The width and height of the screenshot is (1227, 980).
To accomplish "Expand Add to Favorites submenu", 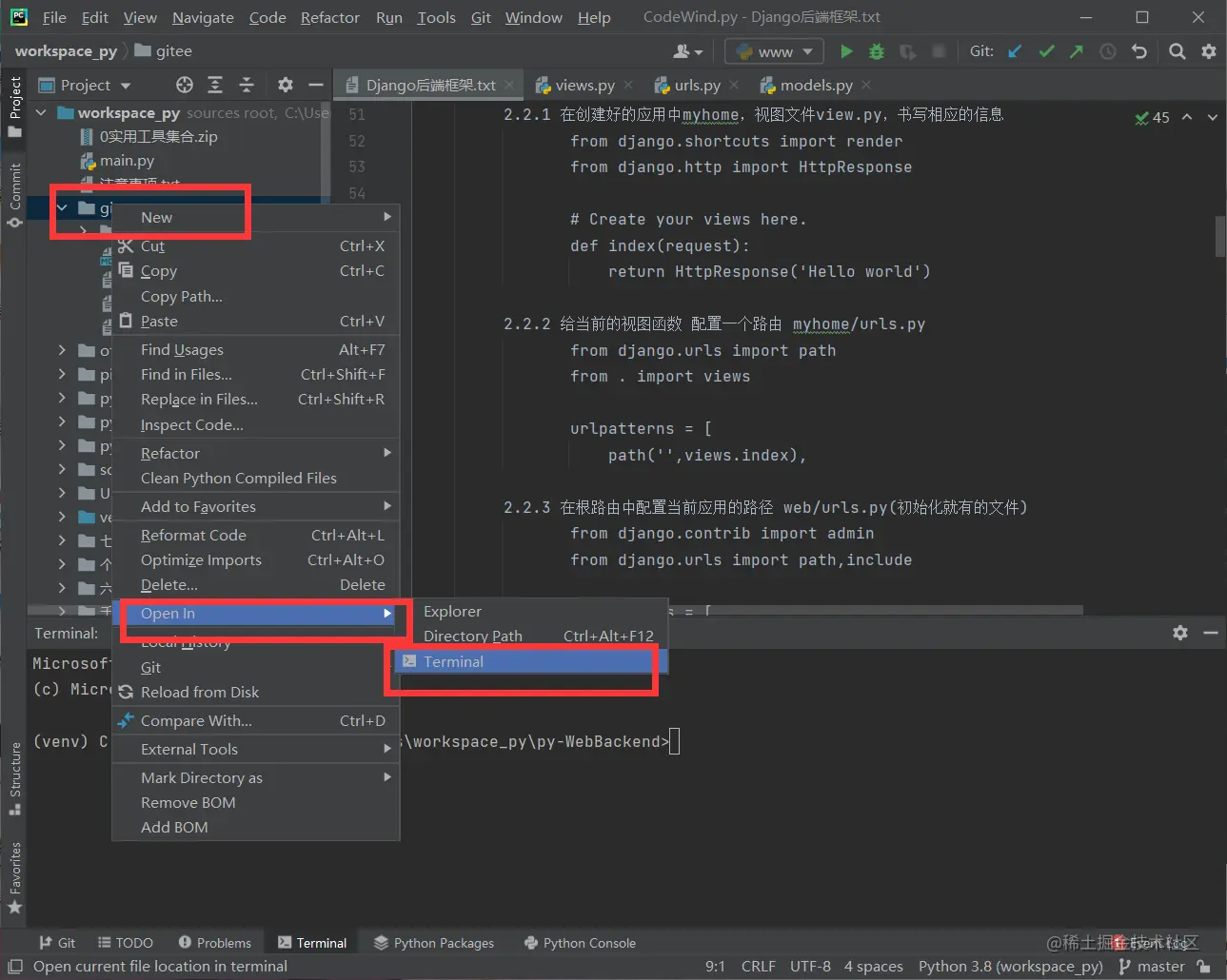I will coord(255,506).
